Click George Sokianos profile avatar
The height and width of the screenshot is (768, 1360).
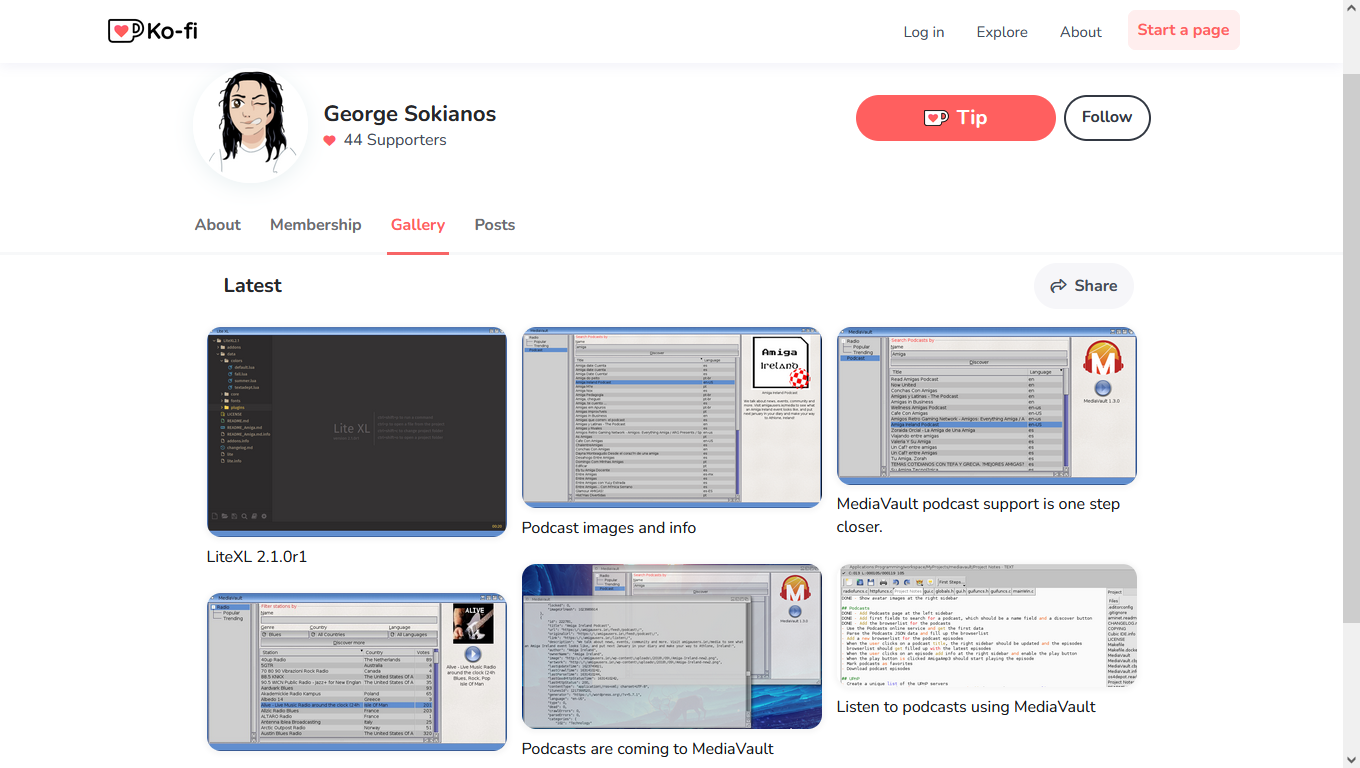pyautogui.click(x=251, y=125)
